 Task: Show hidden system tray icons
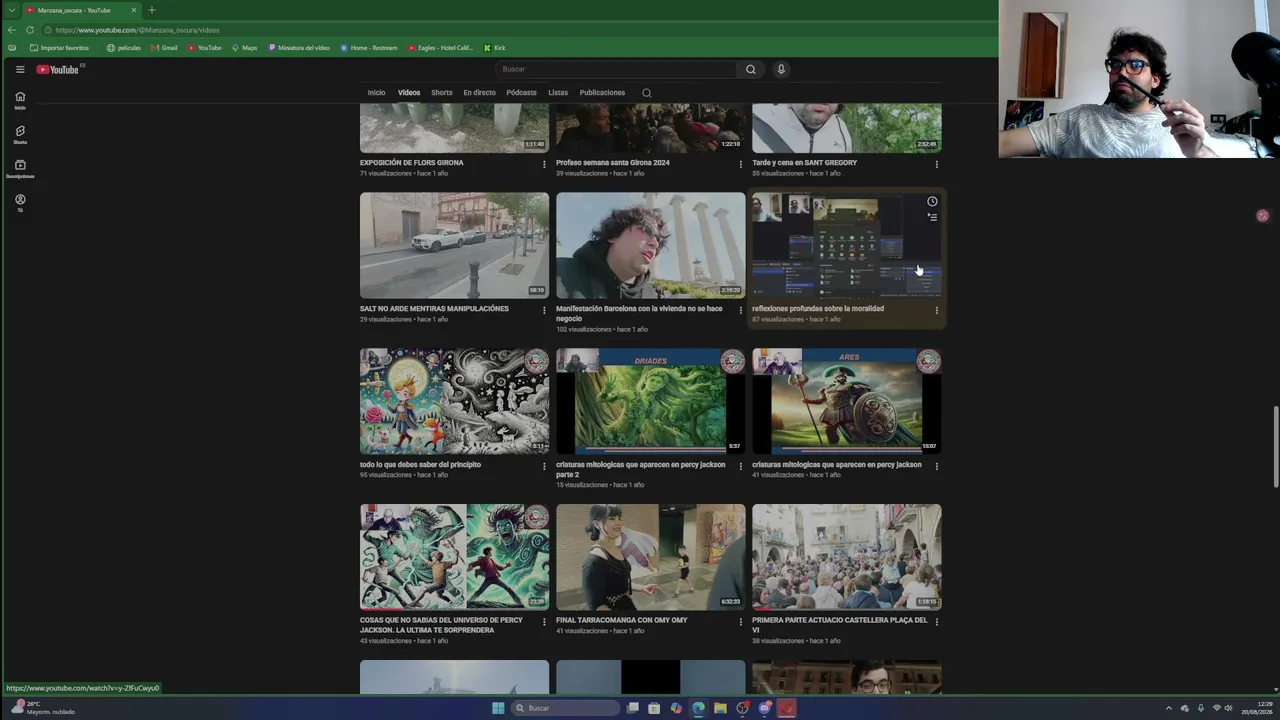(1168, 708)
